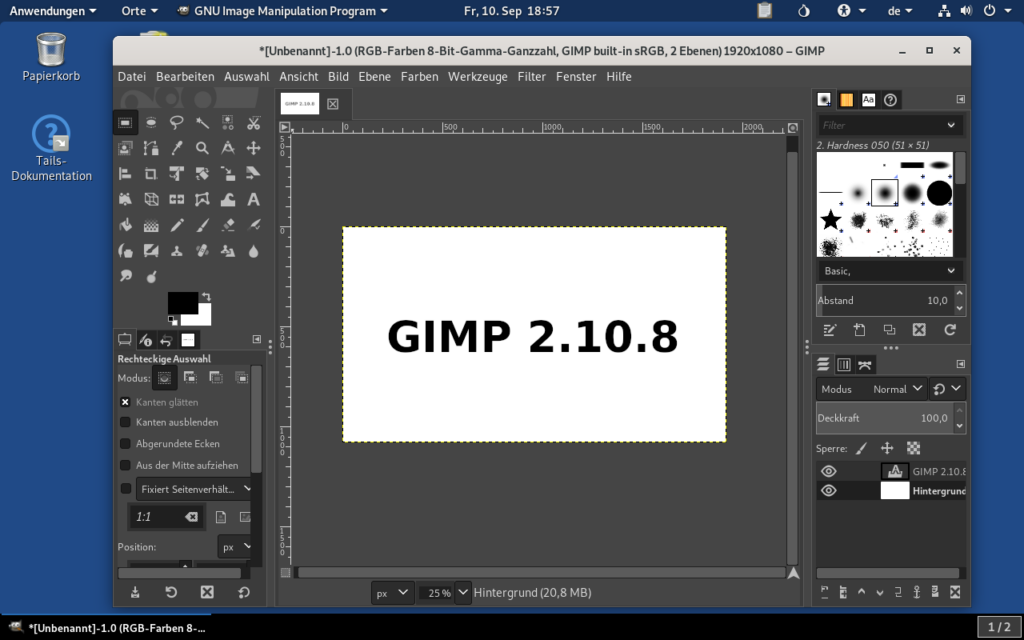Open the layer Modus Normal dropdown
Image resolution: width=1024 pixels, height=640 pixels.
(x=871, y=389)
